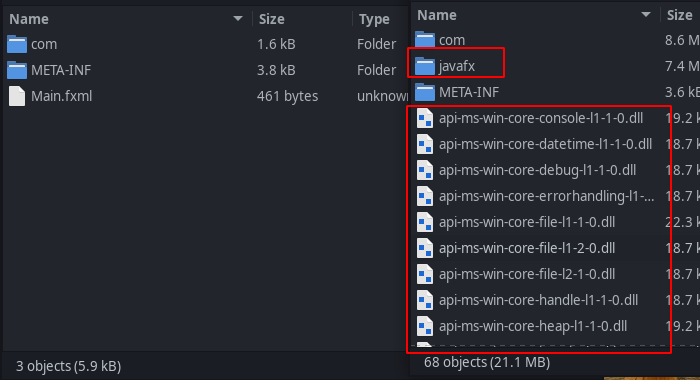Click the META-INF folder icon in right pane

tap(425, 92)
